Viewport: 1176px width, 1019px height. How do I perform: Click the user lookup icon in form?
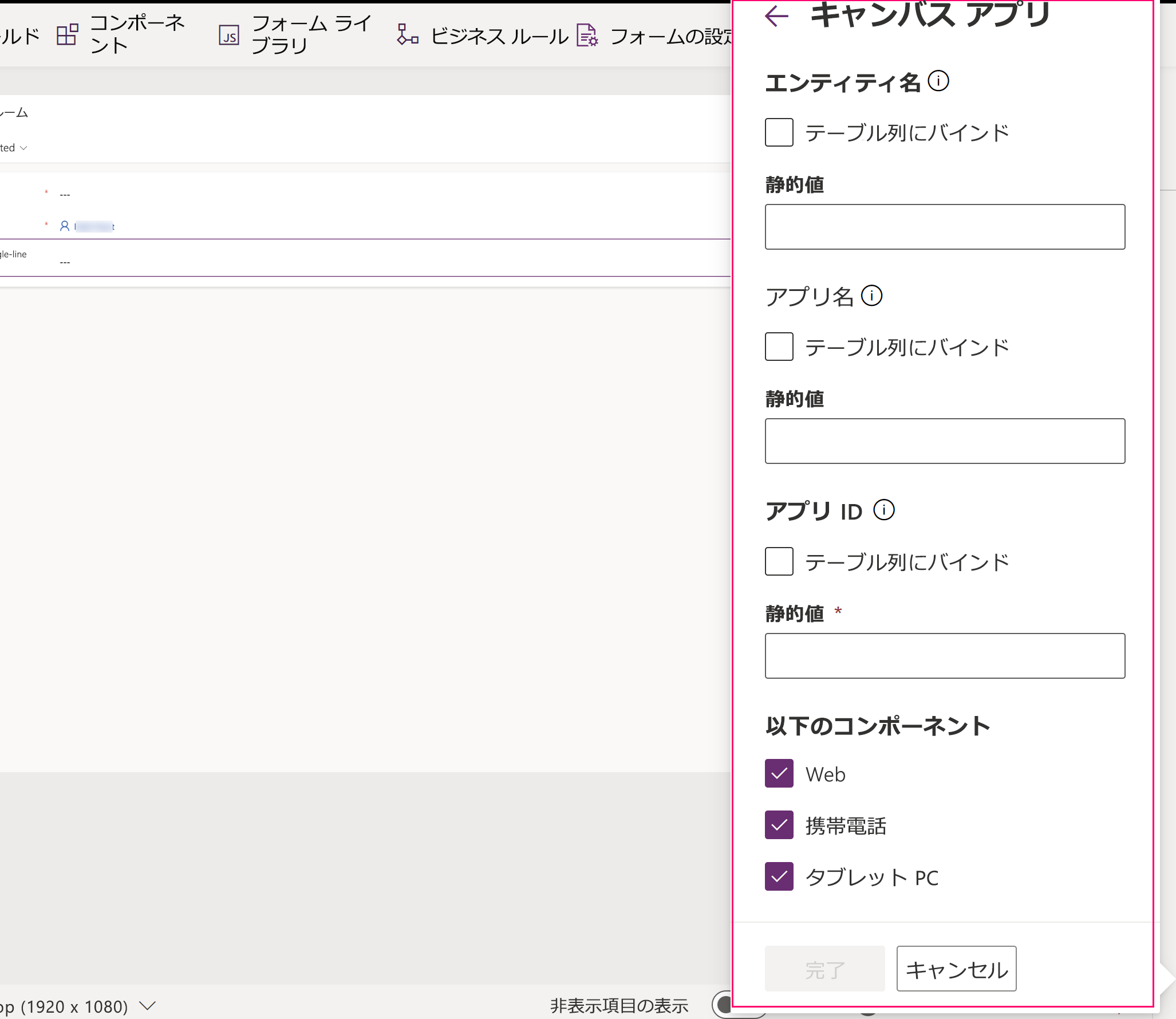(x=65, y=226)
